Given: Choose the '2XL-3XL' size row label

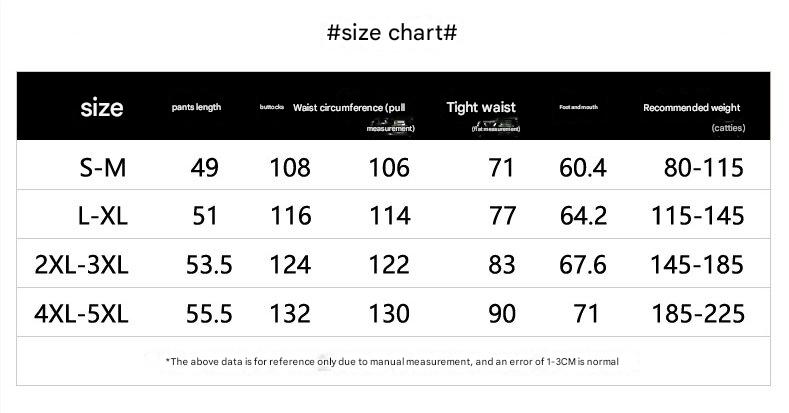Looking at the screenshot, I should (81, 265).
